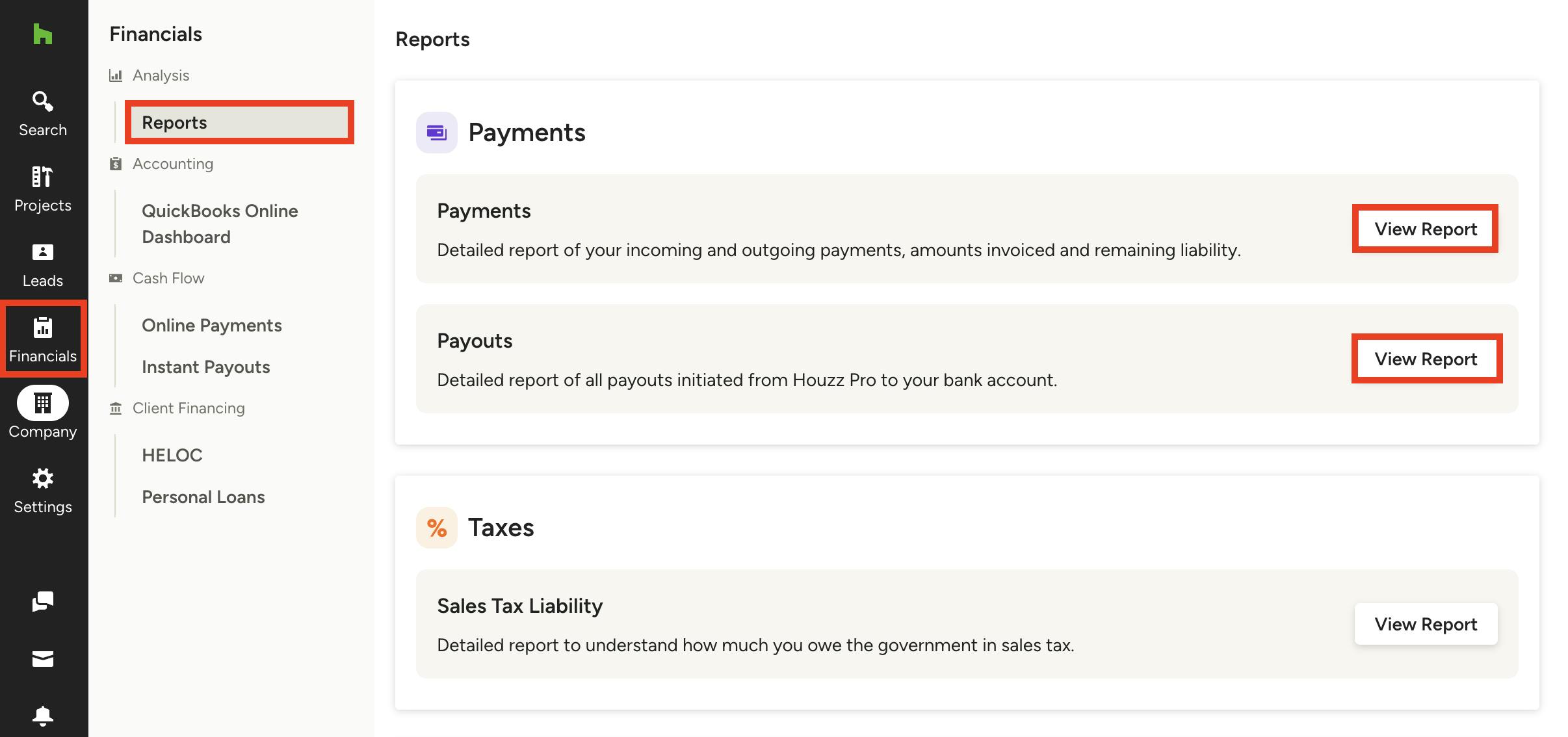View Report for Payouts

(x=1425, y=358)
